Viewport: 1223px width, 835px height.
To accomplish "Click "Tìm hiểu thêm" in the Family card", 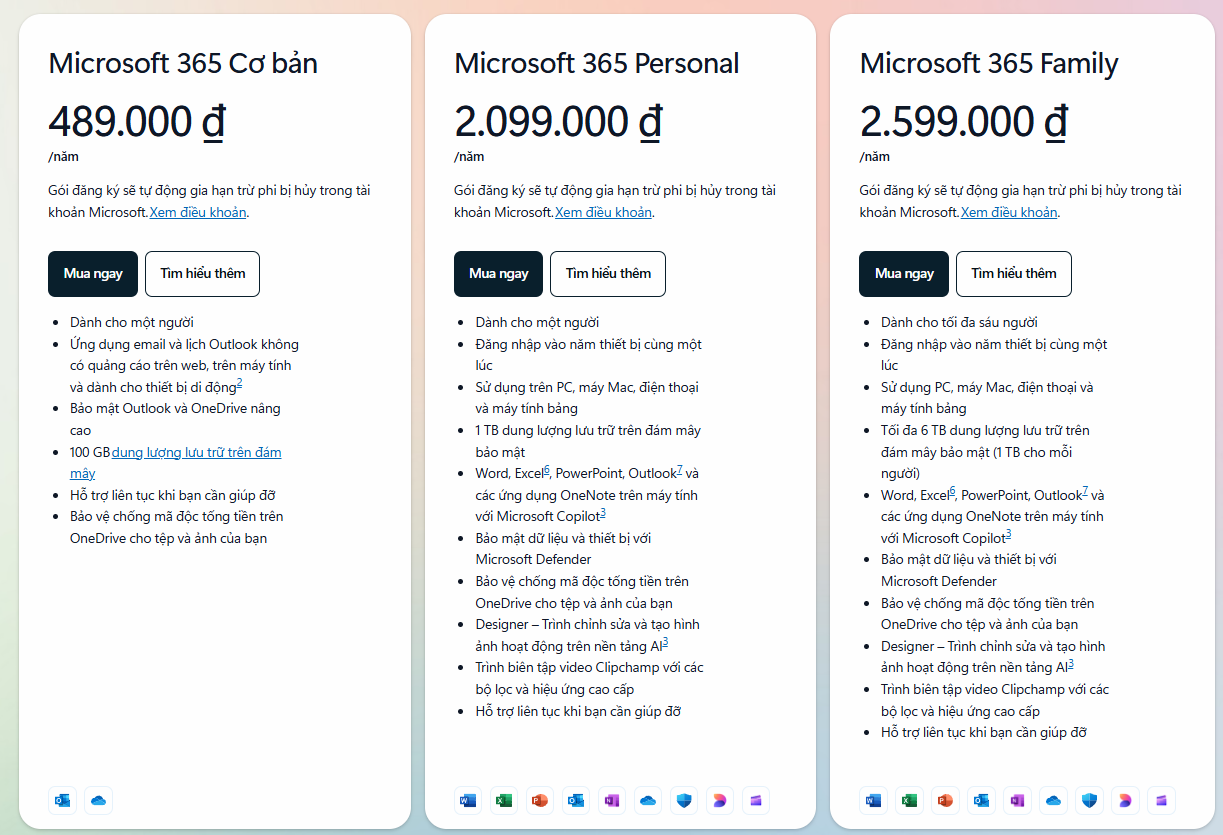I will [1013, 274].
